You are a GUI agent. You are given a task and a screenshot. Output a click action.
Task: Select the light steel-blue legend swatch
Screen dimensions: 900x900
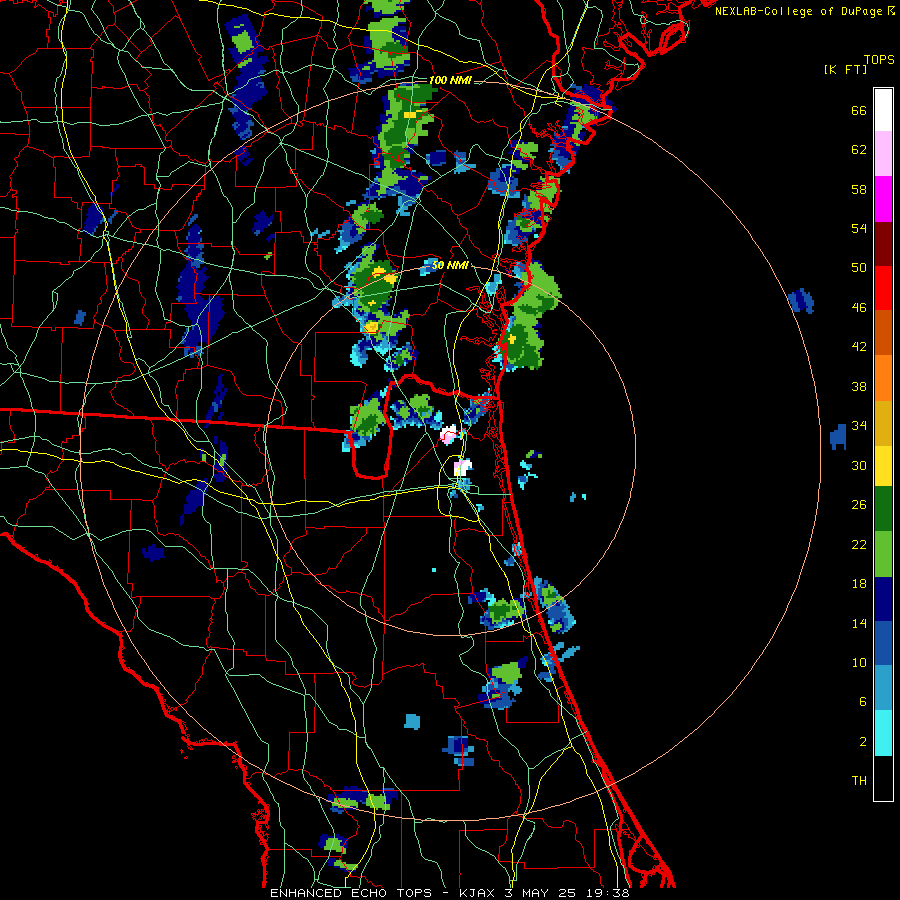[883, 688]
